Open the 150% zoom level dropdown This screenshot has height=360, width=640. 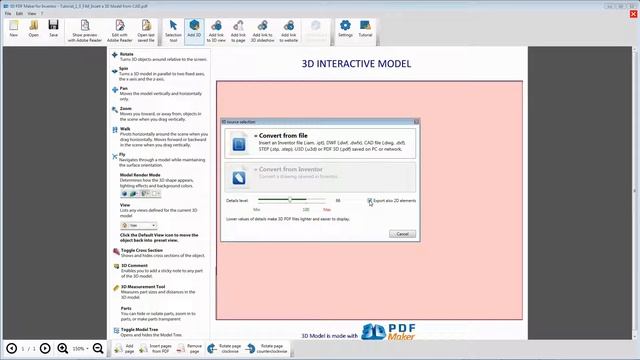pos(80,349)
